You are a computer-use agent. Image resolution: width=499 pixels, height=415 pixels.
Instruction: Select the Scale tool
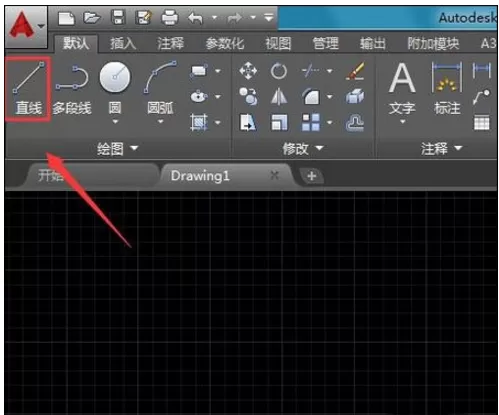tap(279, 122)
